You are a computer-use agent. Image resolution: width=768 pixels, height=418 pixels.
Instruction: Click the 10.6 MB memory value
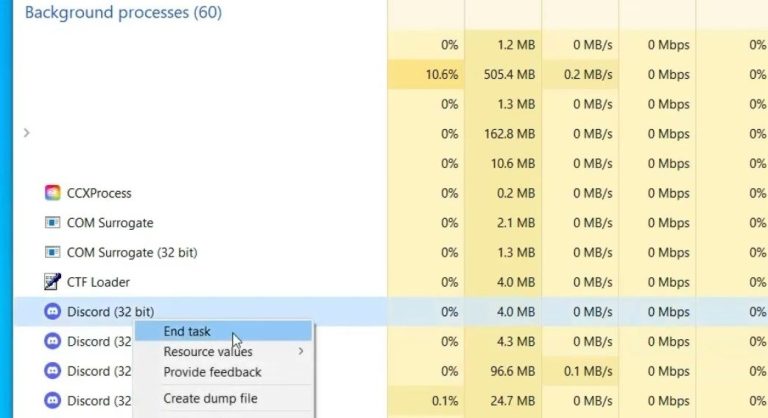[x=513, y=164]
